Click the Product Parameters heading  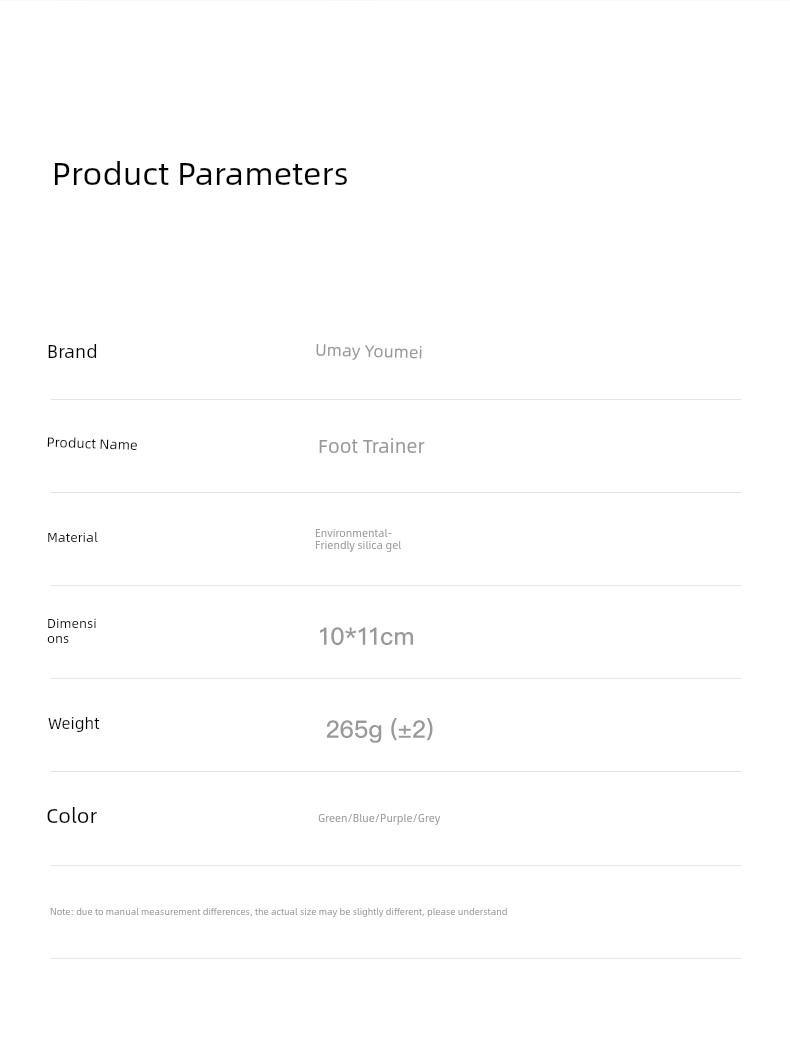click(x=200, y=175)
